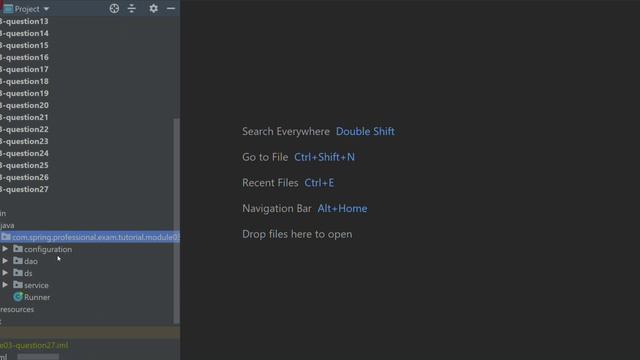
Task: Expand the service package arrow
Action: click(5, 285)
